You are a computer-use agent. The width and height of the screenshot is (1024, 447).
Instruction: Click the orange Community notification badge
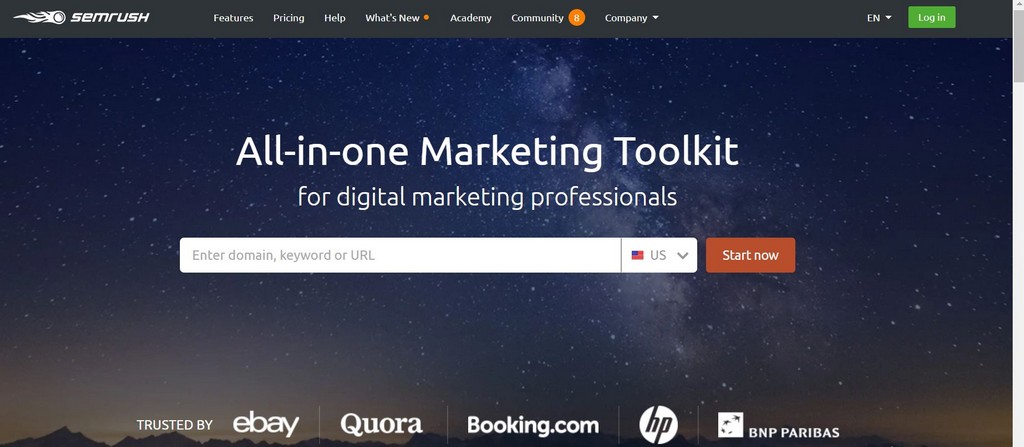[577, 18]
